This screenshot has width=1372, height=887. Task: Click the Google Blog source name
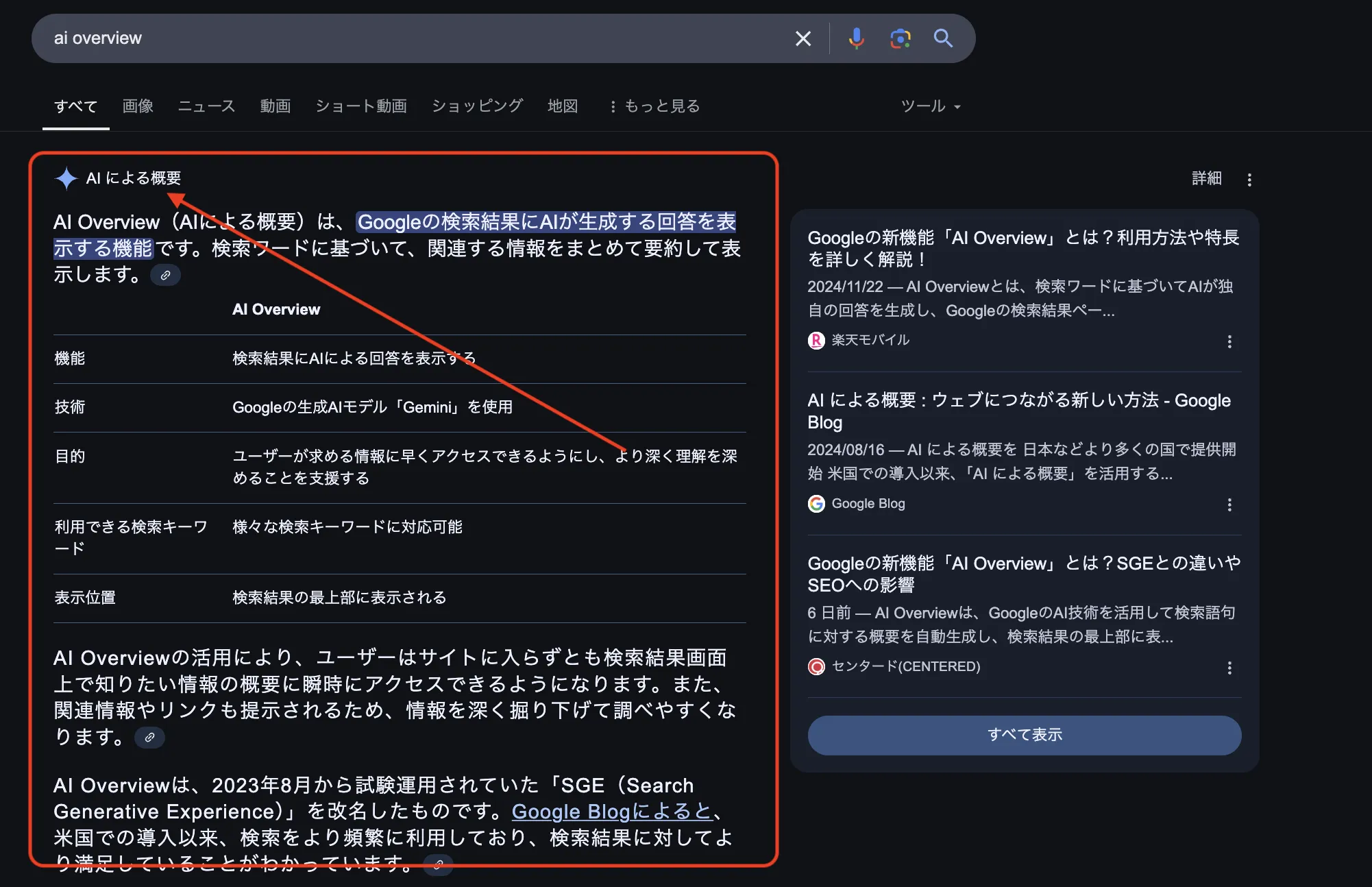pos(868,504)
